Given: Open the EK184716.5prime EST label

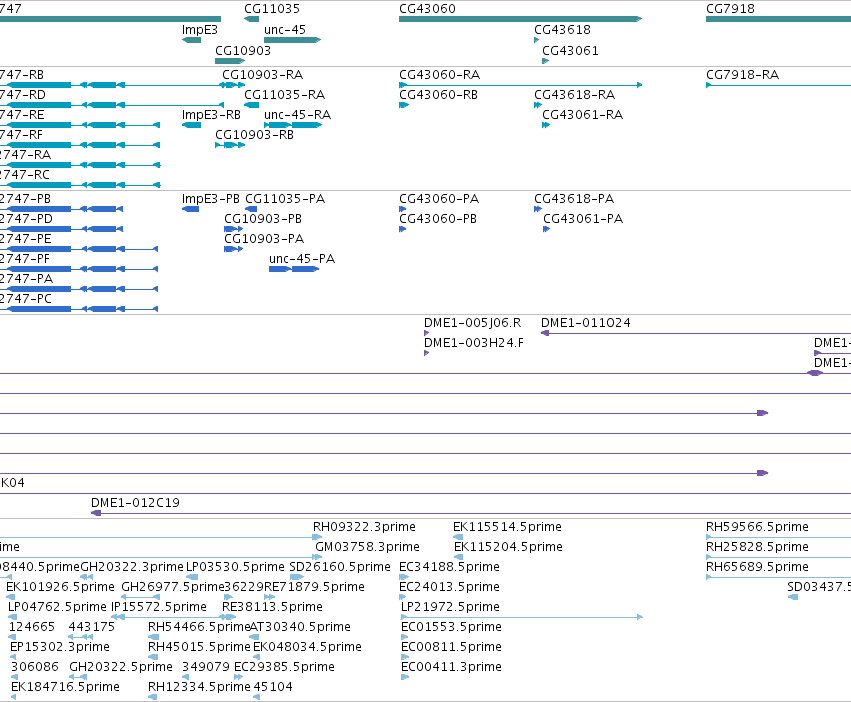Looking at the screenshot, I should tap(65, 687).
